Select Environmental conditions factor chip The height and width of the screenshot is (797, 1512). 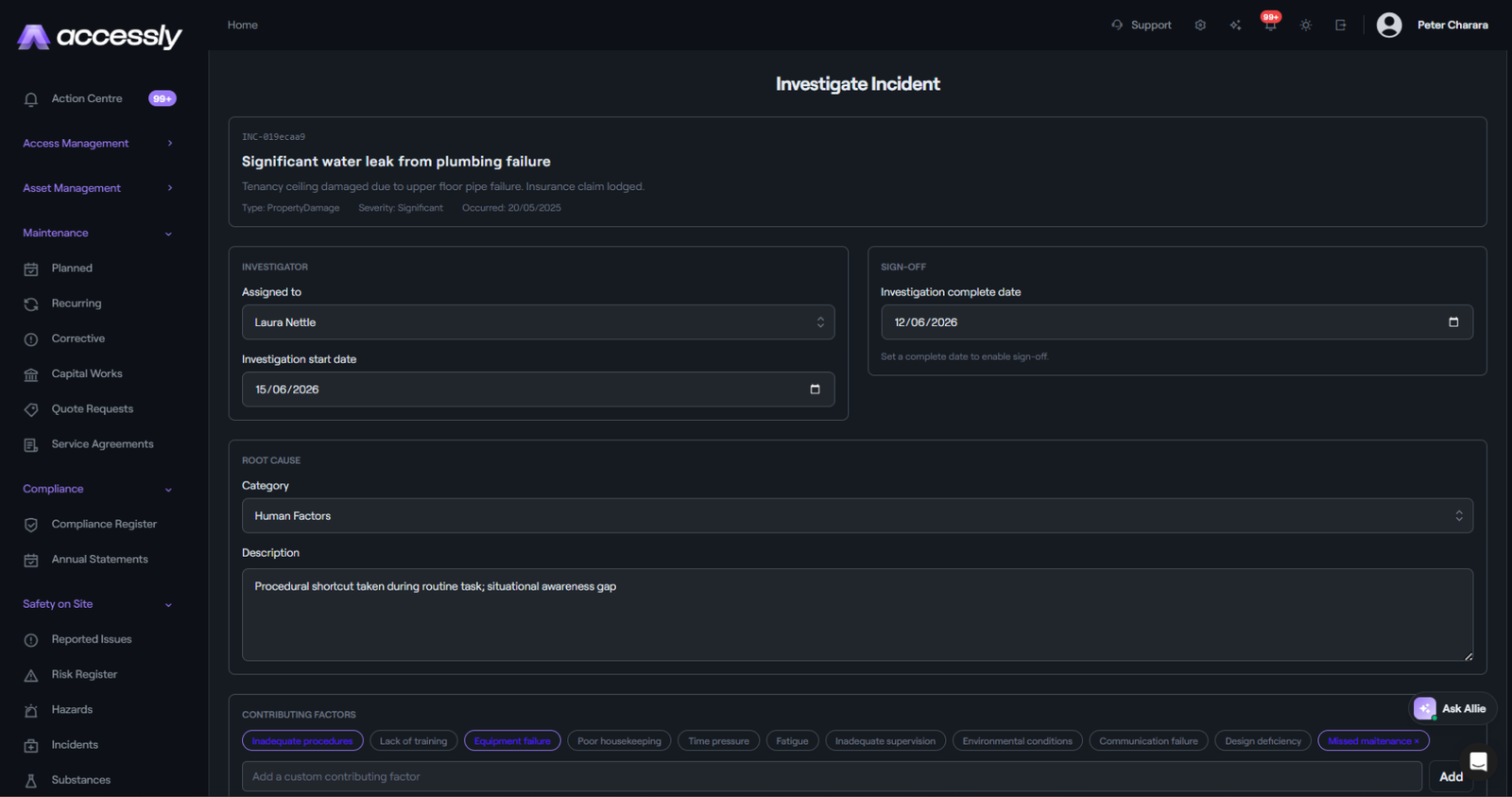[x=1018, y=741]
